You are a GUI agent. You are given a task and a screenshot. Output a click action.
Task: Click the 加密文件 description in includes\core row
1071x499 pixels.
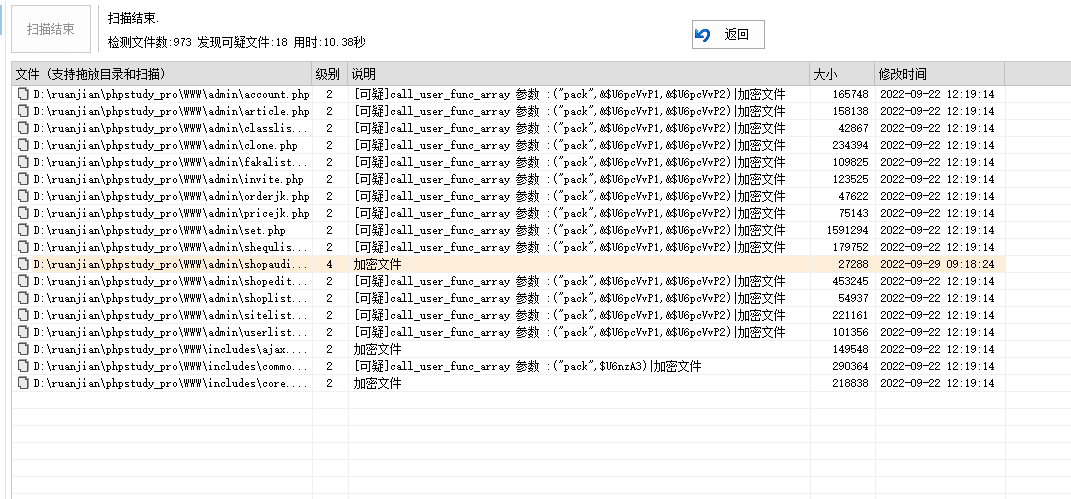pos(377,384)
